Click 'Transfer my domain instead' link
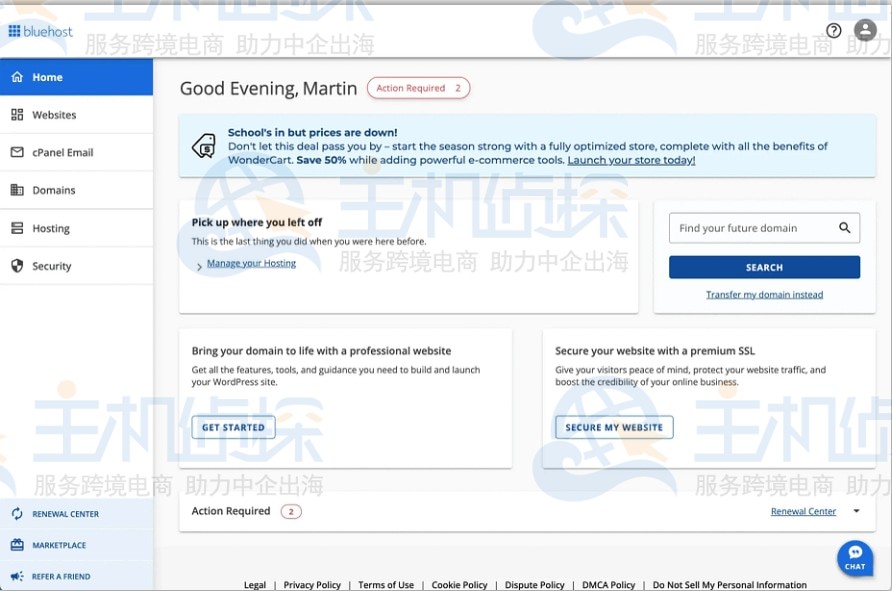This screenshot has width=892, height=591. [x=764, y=294]
